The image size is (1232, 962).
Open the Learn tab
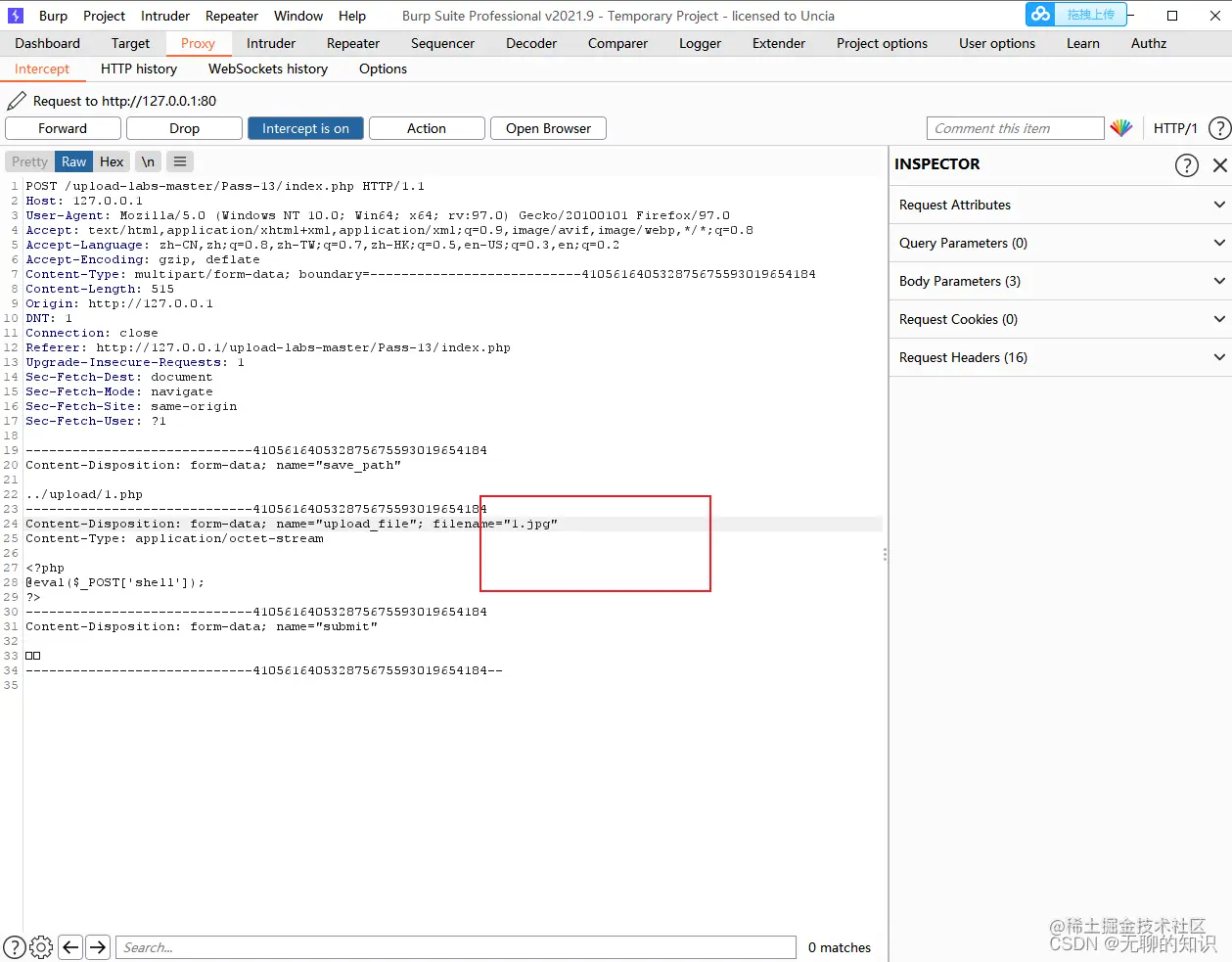coord(1083,43)
